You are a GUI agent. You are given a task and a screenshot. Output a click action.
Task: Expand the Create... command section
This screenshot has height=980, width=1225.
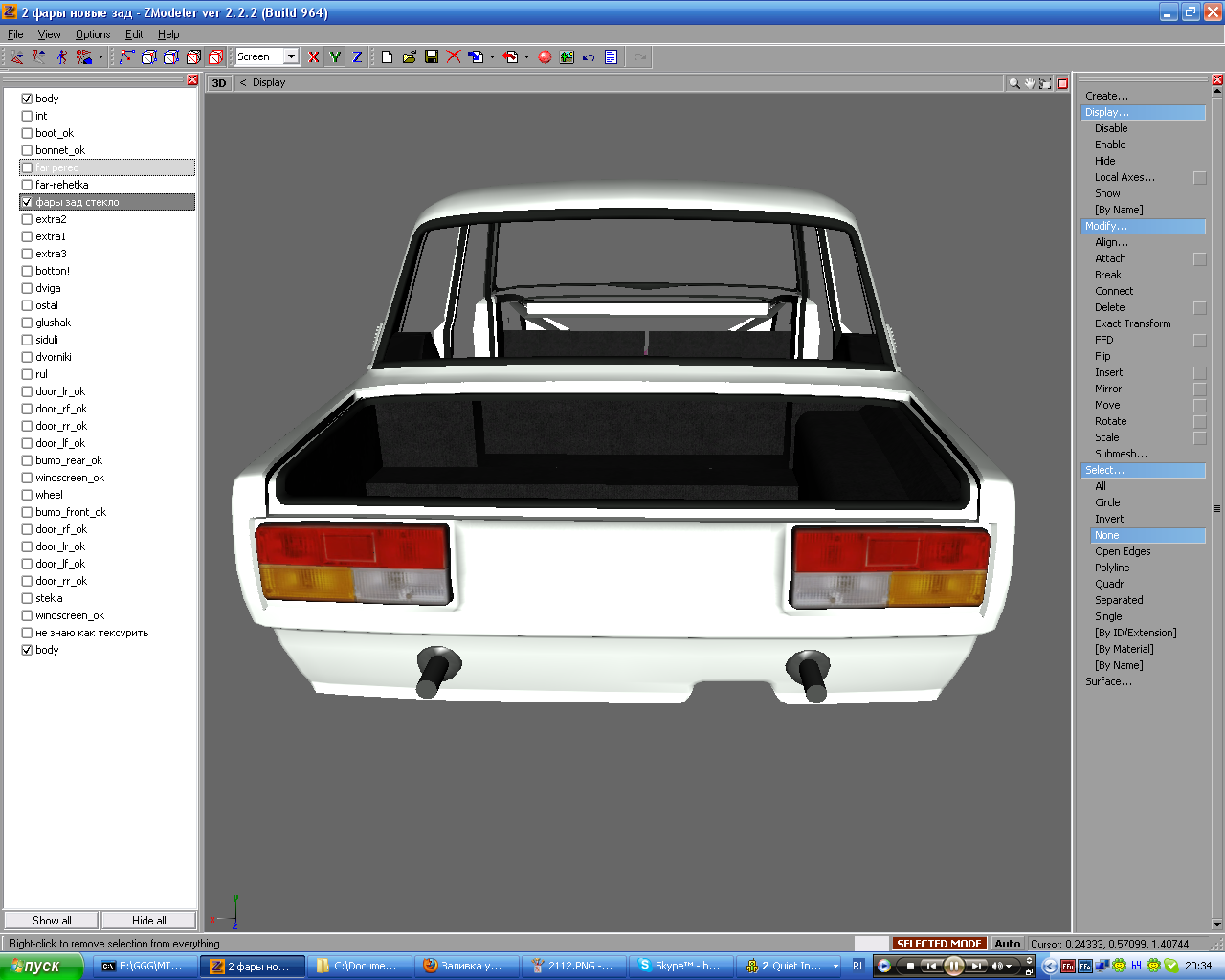click(x=1106, y=96)
